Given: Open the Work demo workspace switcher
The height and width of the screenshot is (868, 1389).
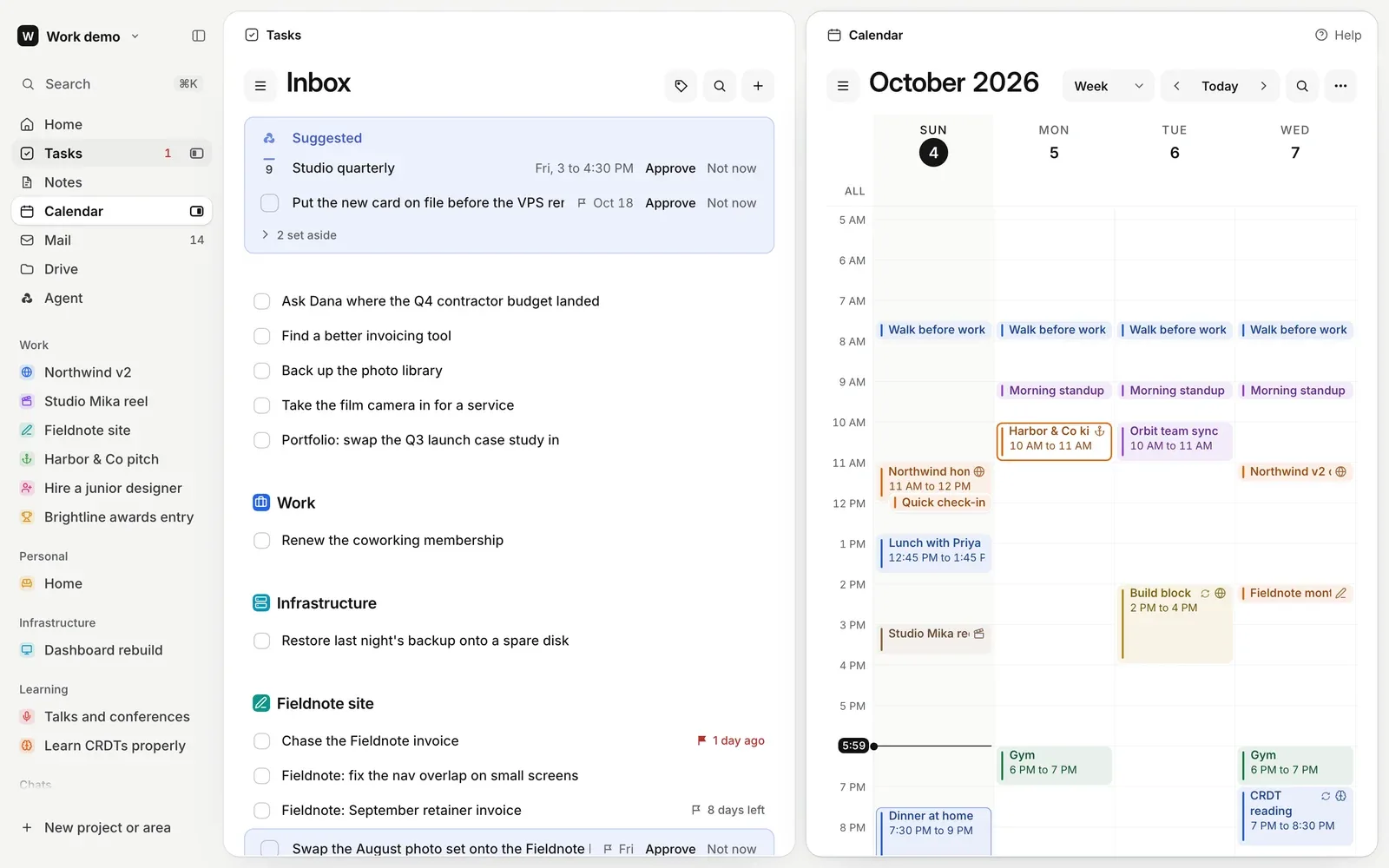Looking at the screenshot, I should point(78,36).
